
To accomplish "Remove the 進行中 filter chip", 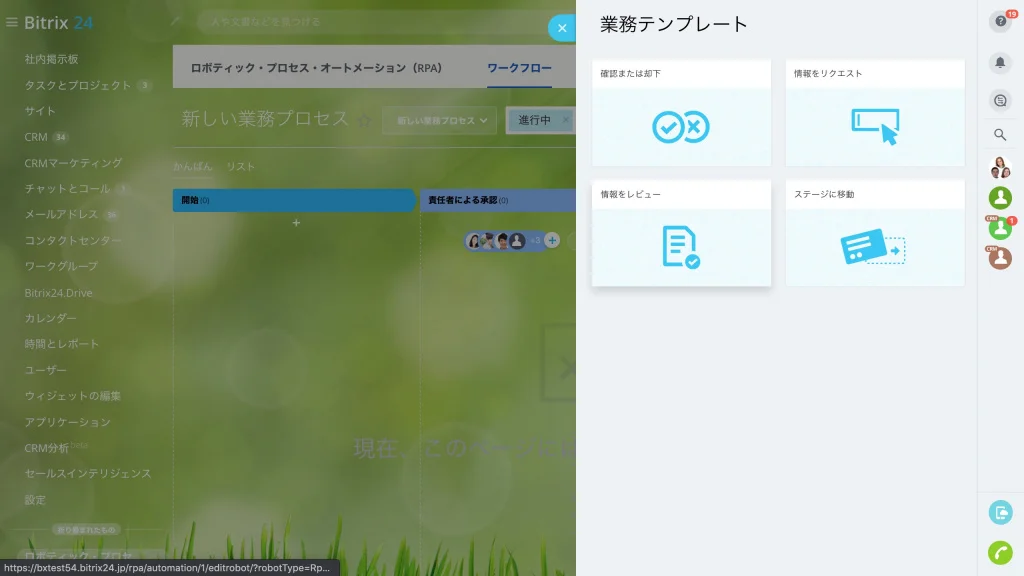I will [x=566, y=120].
